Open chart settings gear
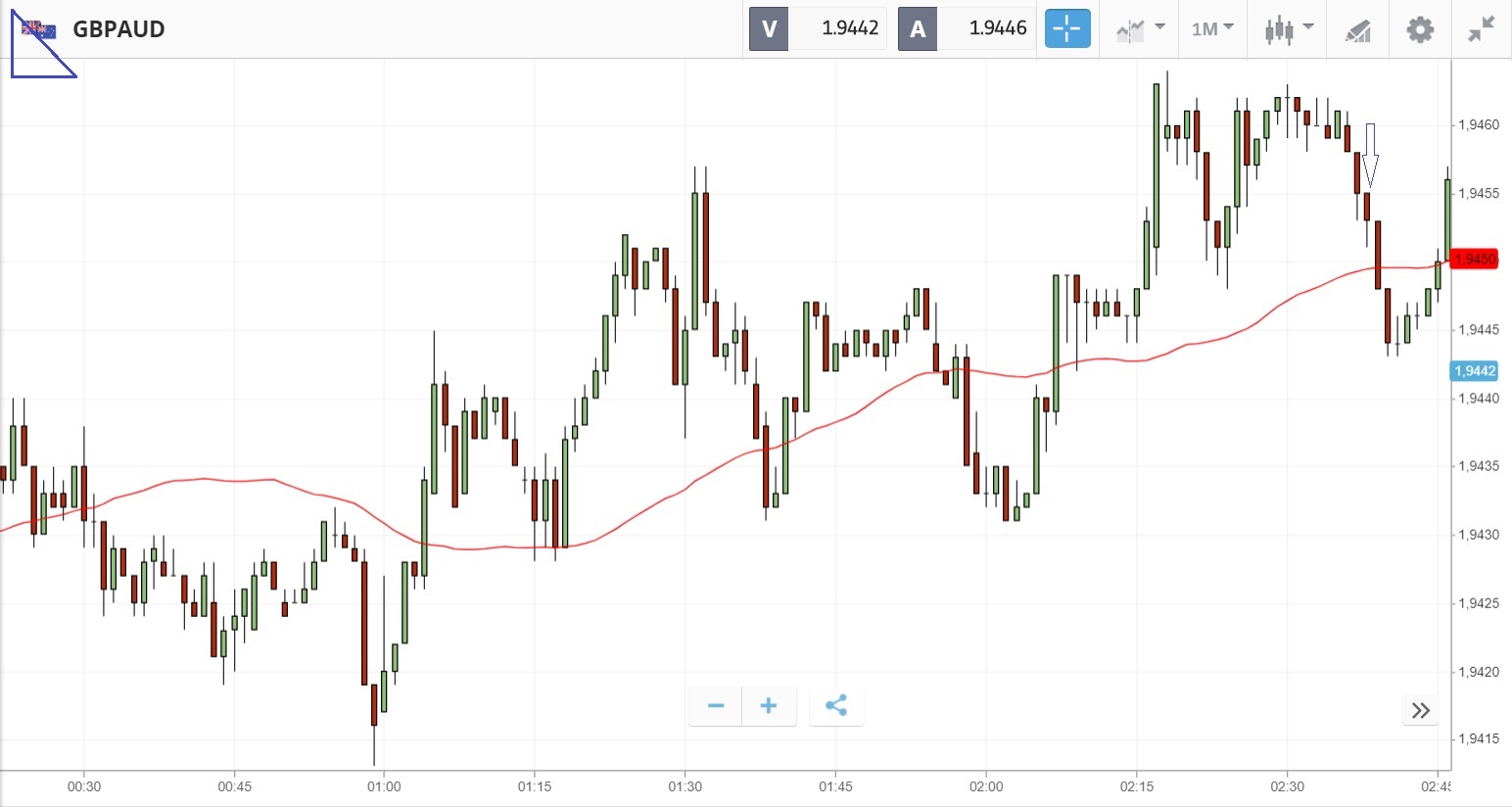This screenshot has height=807, width=1512. point(1420,29)
